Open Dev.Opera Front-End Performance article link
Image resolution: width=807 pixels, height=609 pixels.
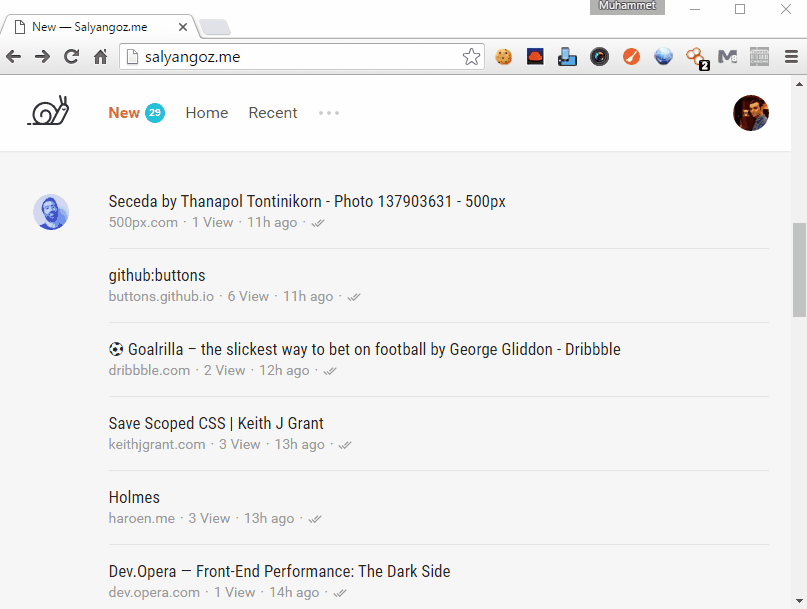279,572
